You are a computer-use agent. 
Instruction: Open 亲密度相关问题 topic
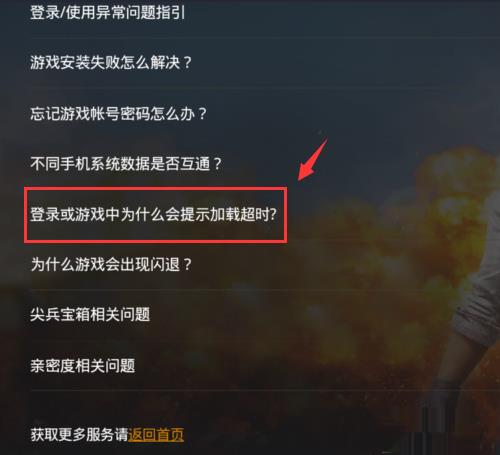click(x=83, y=366)
